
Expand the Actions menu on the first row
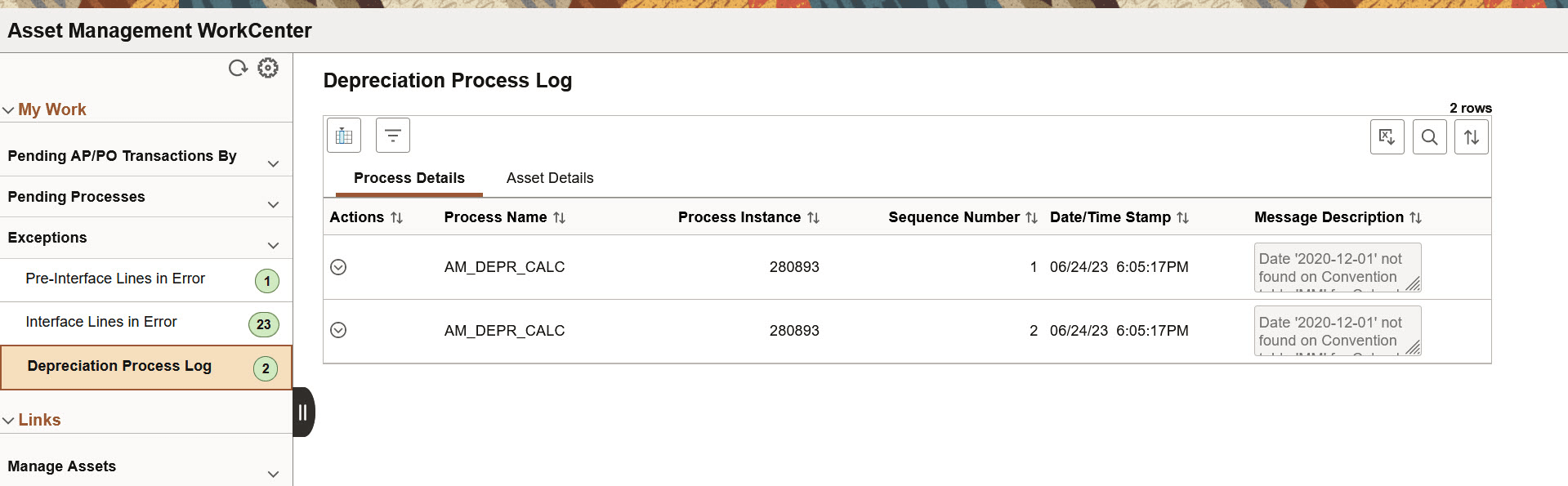point(338,266)
